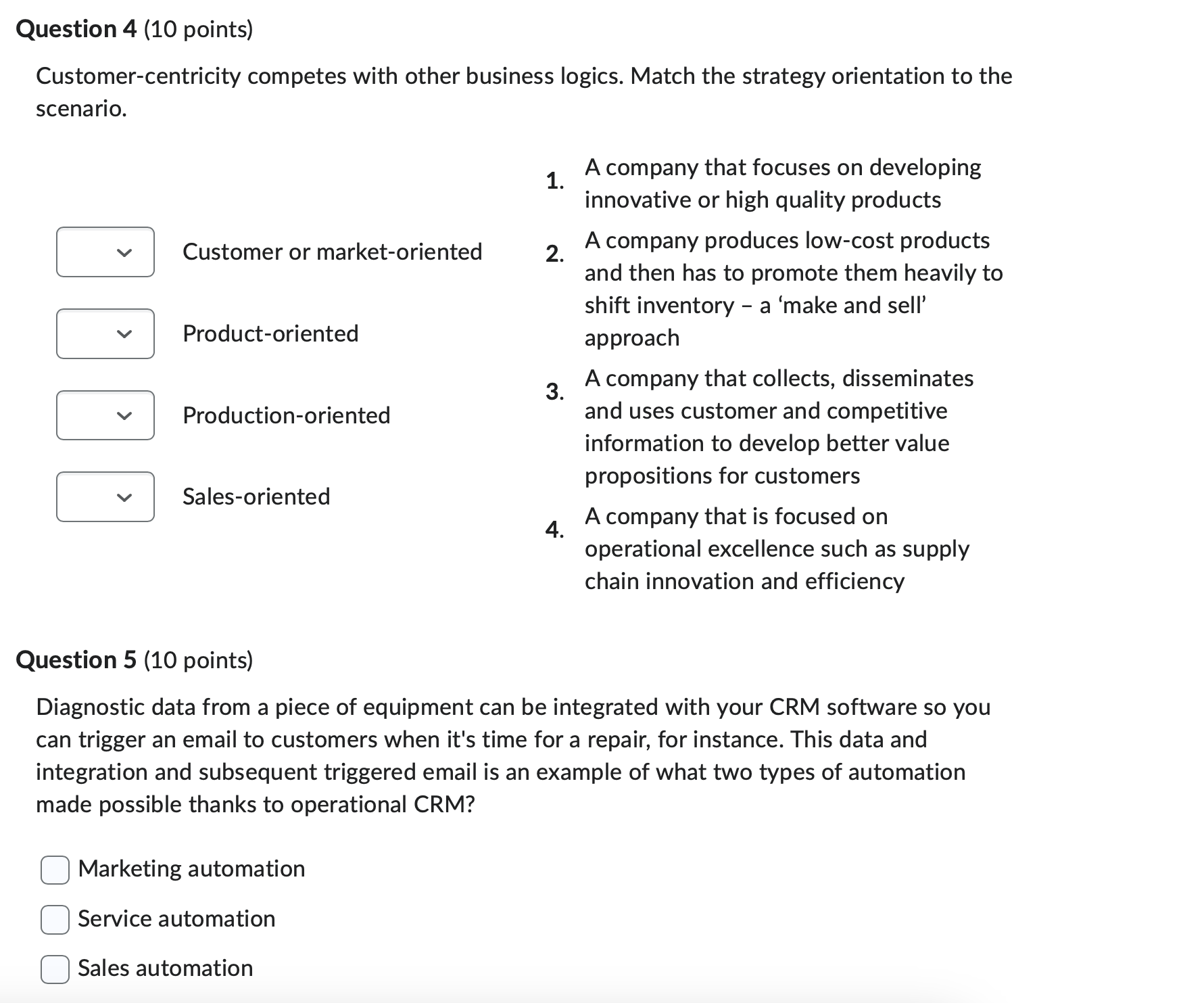Click matching item 4 about operational excellence
This screenshot has height=1003, width=1204.
pos(777,549)
